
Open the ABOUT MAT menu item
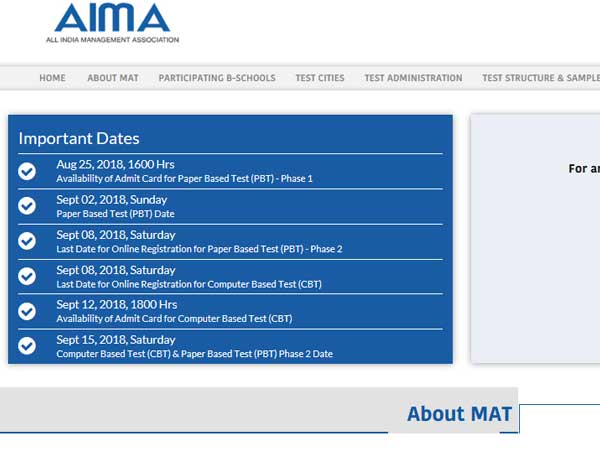click(x=113, y=78)
